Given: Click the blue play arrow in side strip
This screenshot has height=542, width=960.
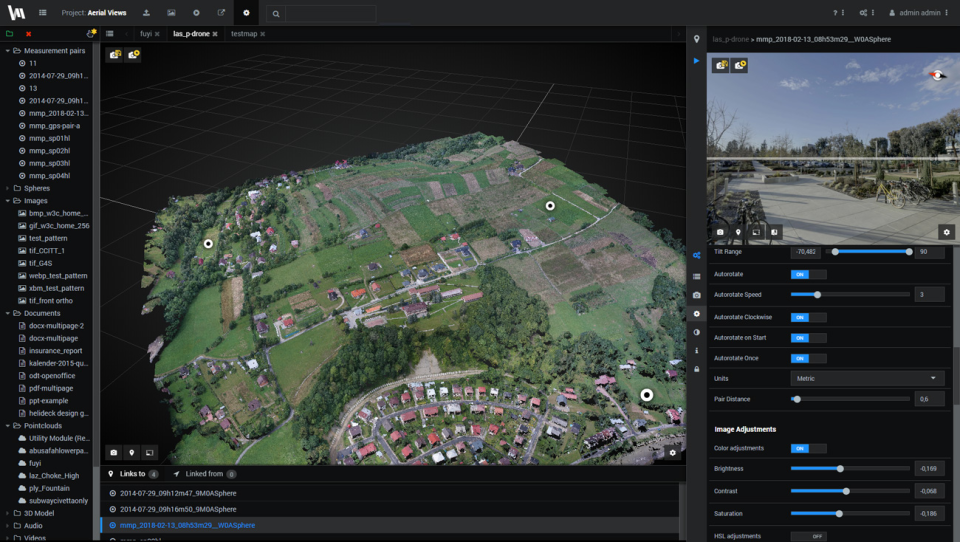Looking at the screenshot, I should 696,61.
